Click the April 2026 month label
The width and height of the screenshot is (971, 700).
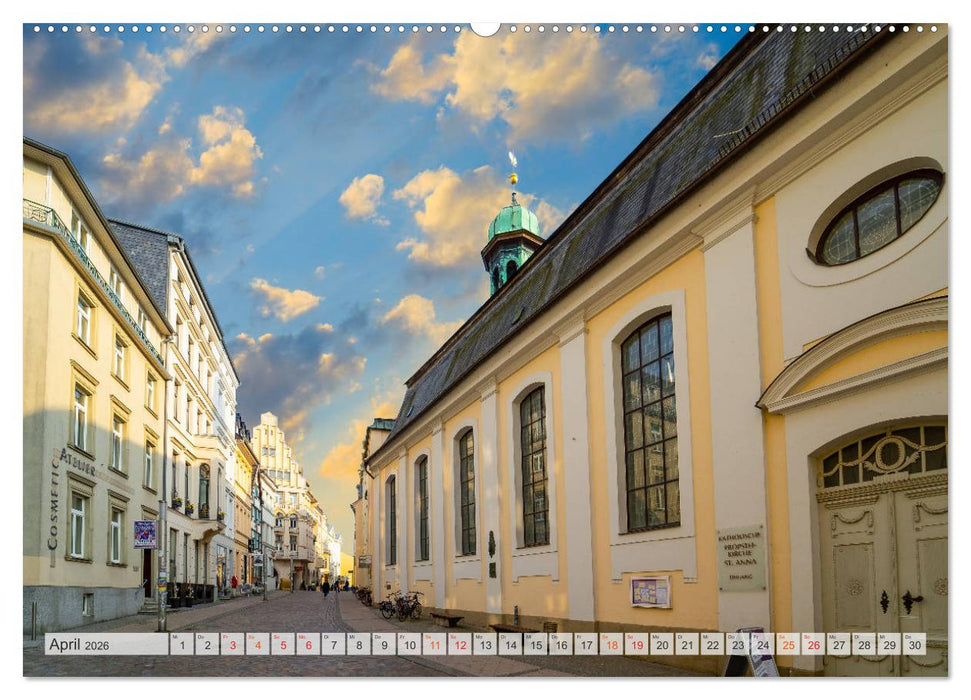pos(75,645)
